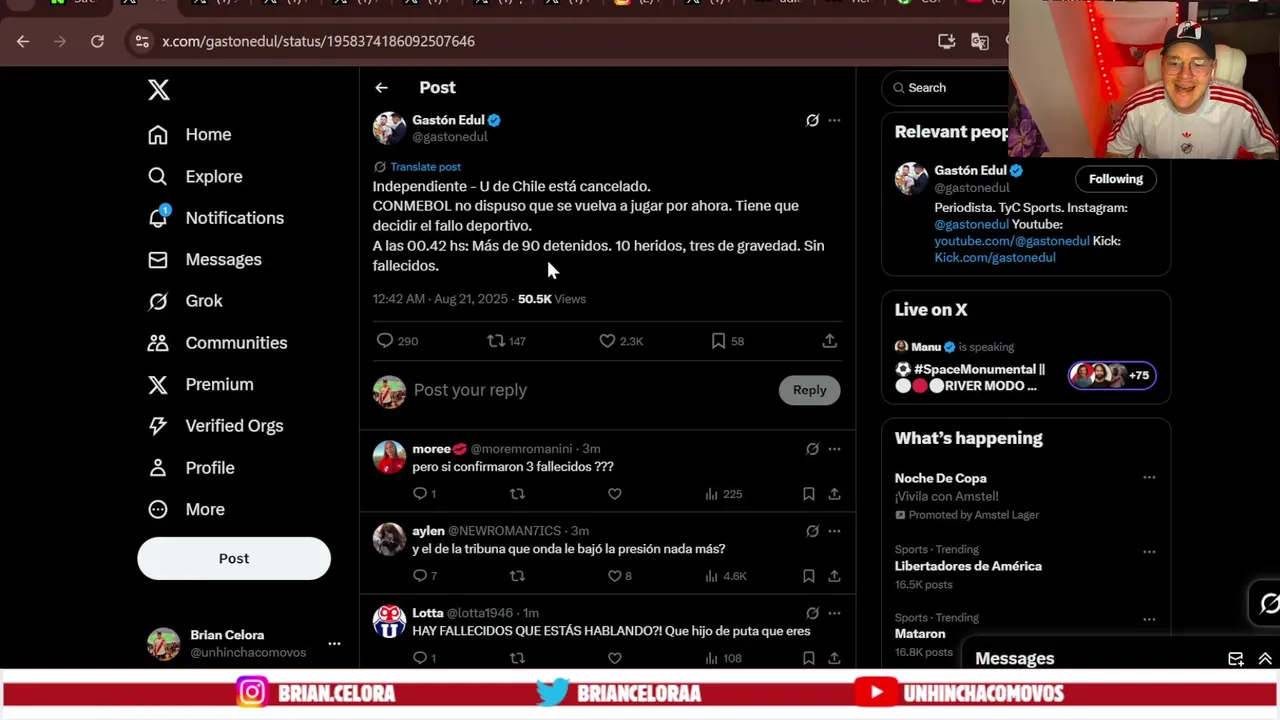Click the Reply button
This screenshot has width=1280, height=720.
coord(810,390)
